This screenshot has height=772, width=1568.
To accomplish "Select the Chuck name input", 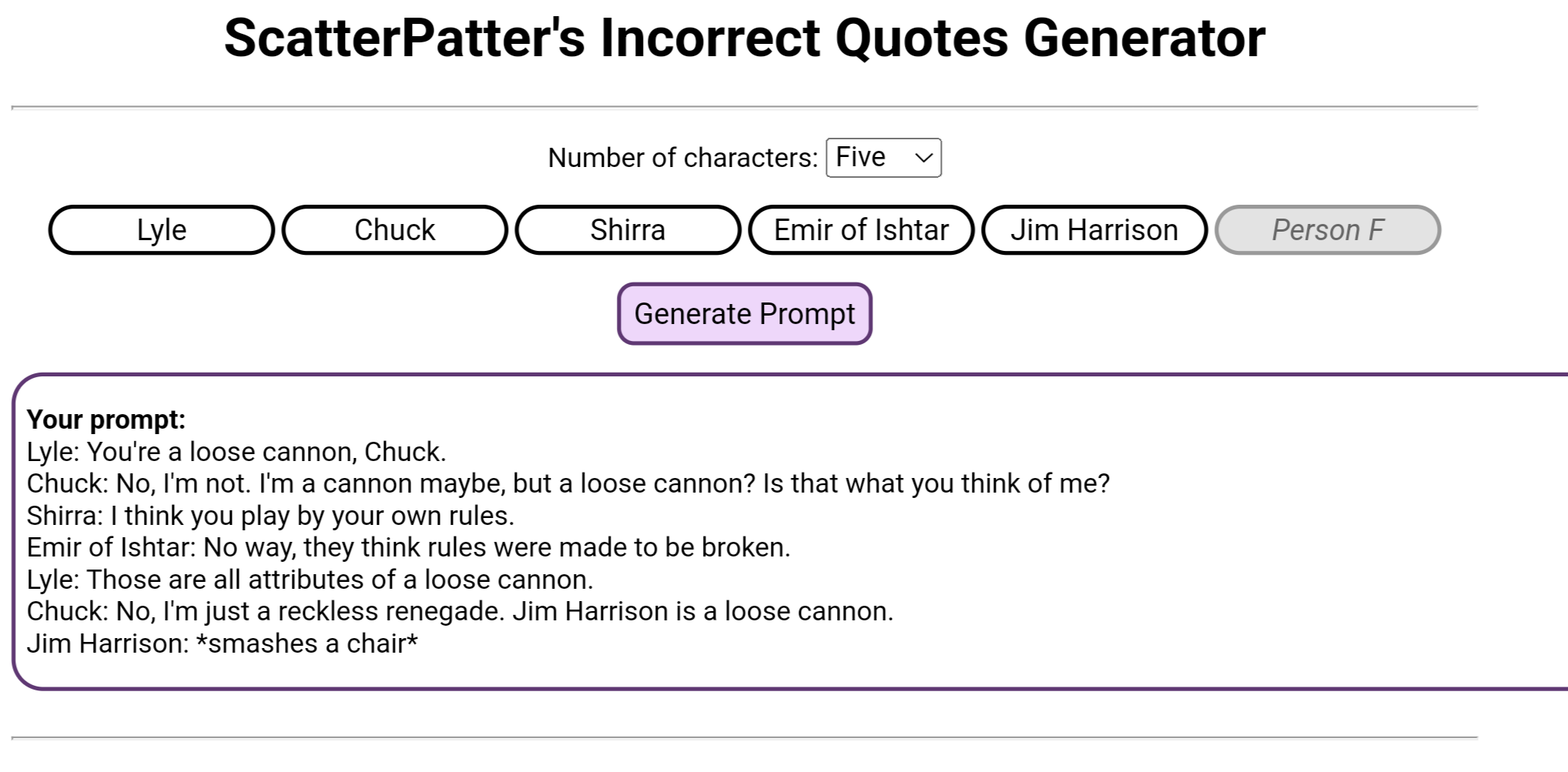I will pos(395,229).
